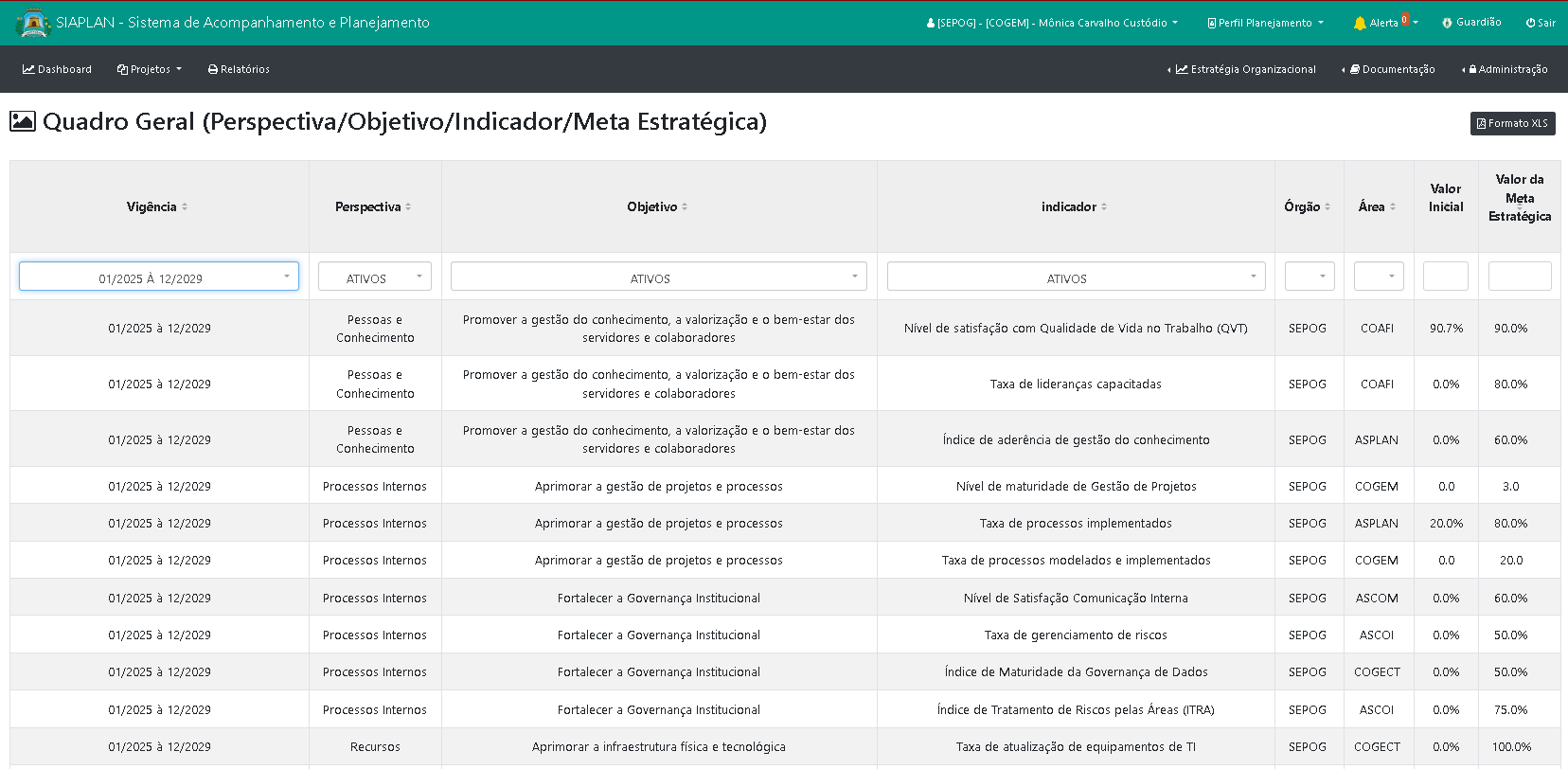The height and width of the screenshot is (769, 1568).
Task: Select 'Taxa de processos implementados' cell
Action: [1076, 524]
